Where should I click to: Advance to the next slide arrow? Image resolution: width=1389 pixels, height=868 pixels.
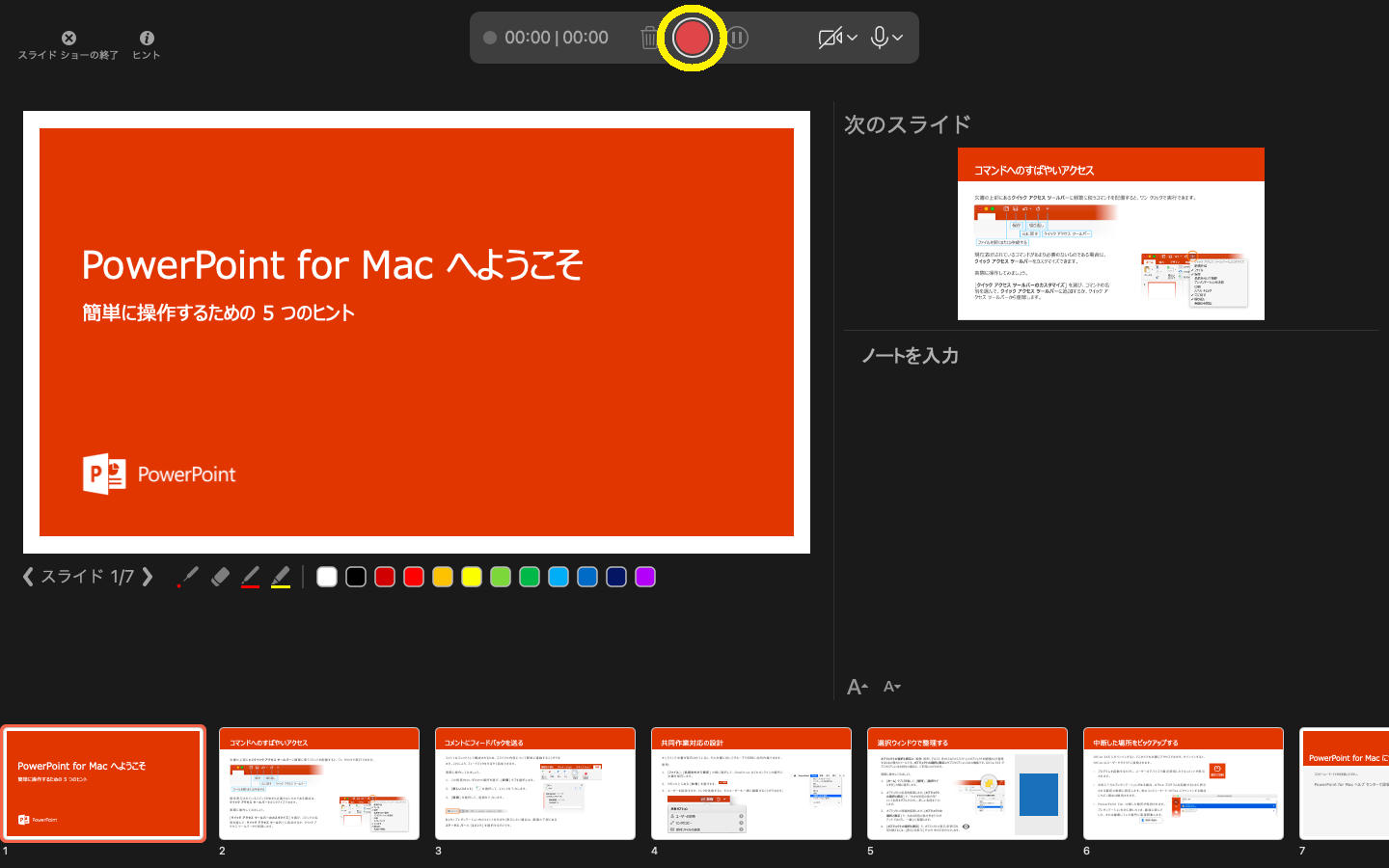click(148, 577)
